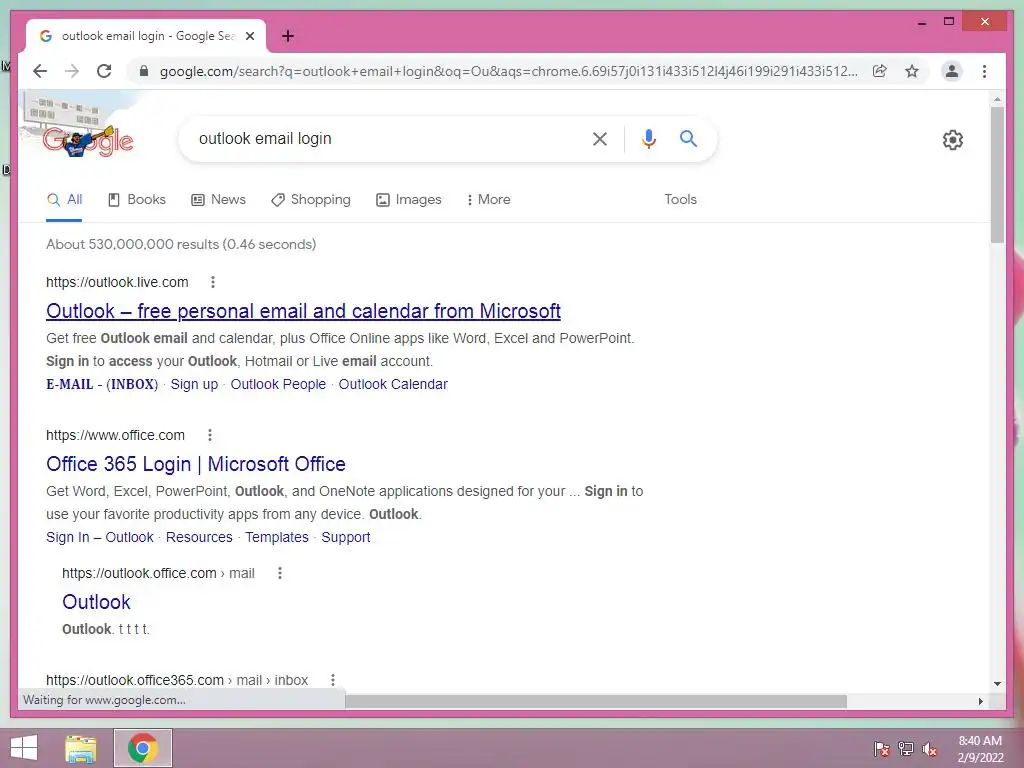This screenshot has height=768, width=1024.
Task: Open the 'Templates' sitelink
Action: (x=276, y=537)
